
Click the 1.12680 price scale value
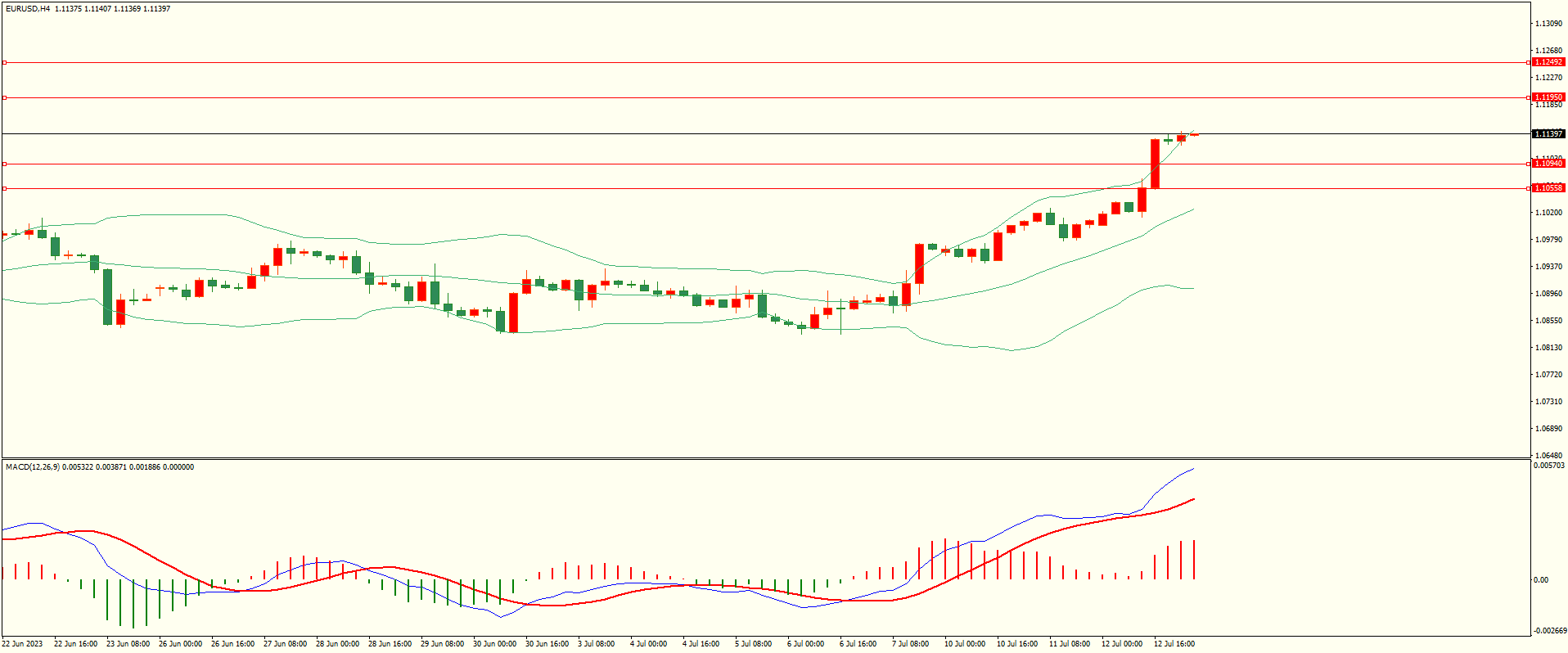click(x=1549, y=51)
